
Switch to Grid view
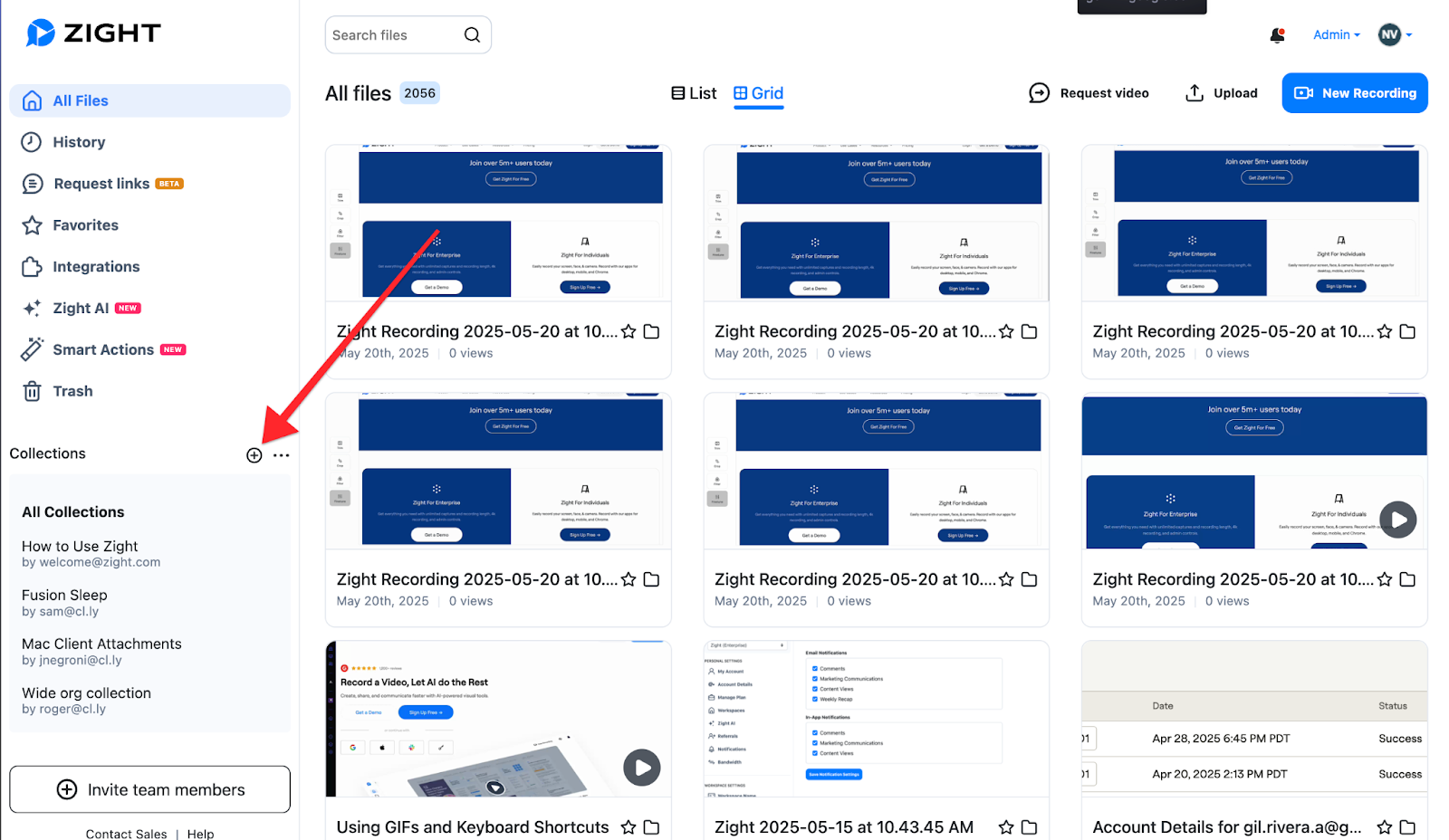(758, 93)
